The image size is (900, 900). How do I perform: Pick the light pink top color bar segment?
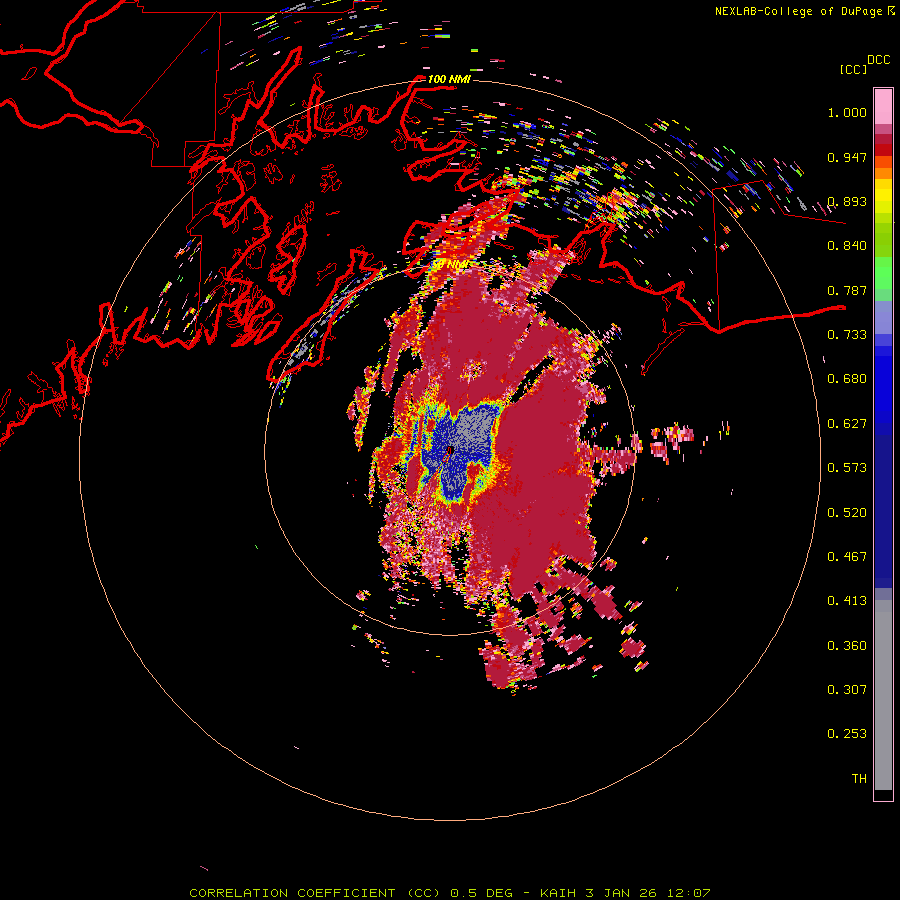(883, 106)
